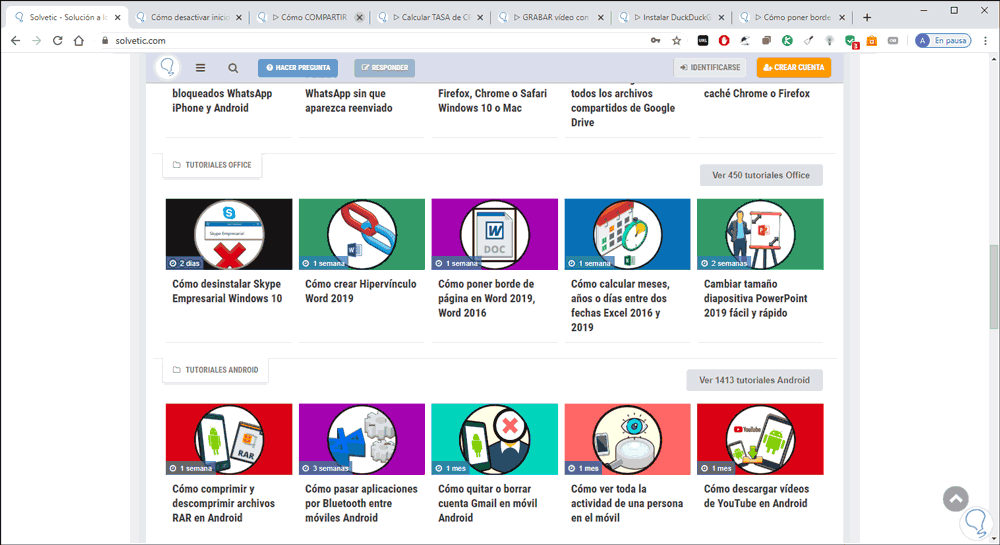Open the saved passwords key icon
The image size is (1000, 545).
(655, 40)
